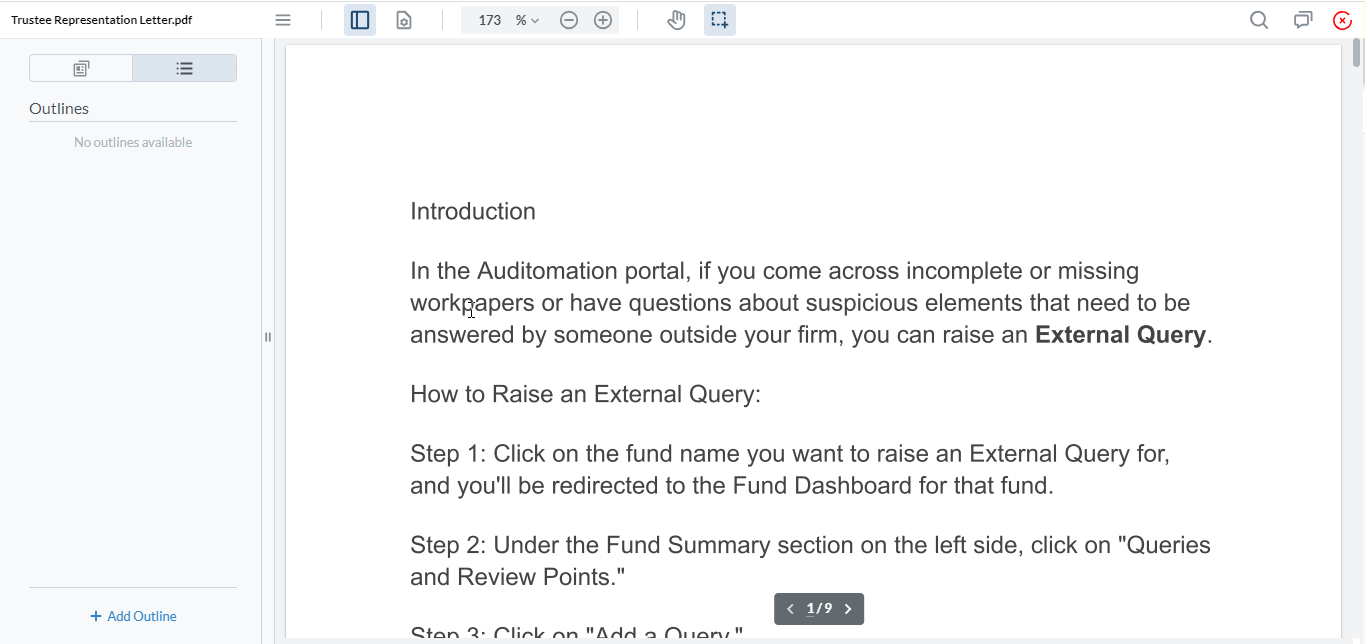Switch to the thumbnails sidebar tab
The image size is (1365, 644).
pos(81,68)
